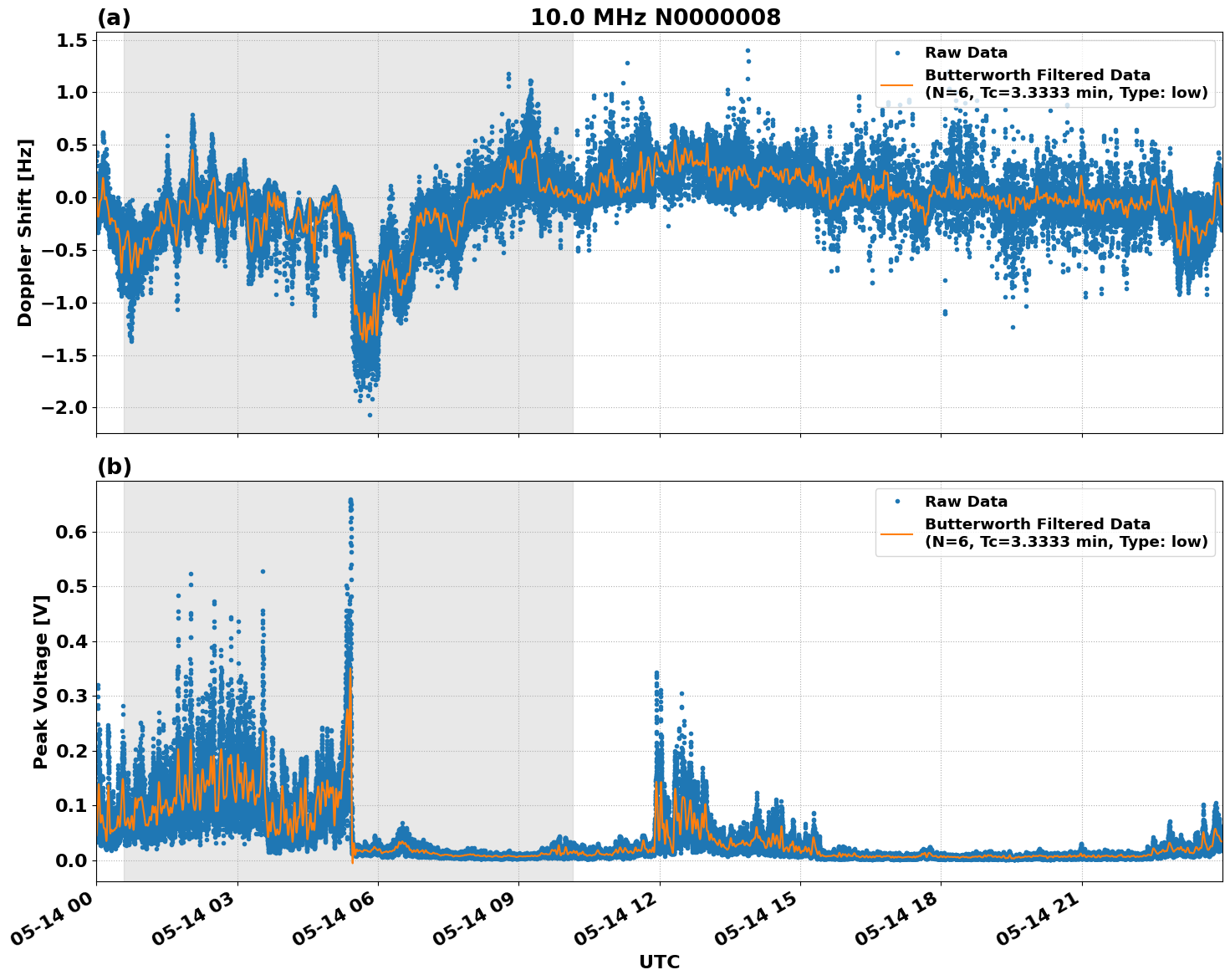Click the panel label (b)
This screenshot has width=1230, height=980.
[x=115, y=466]
